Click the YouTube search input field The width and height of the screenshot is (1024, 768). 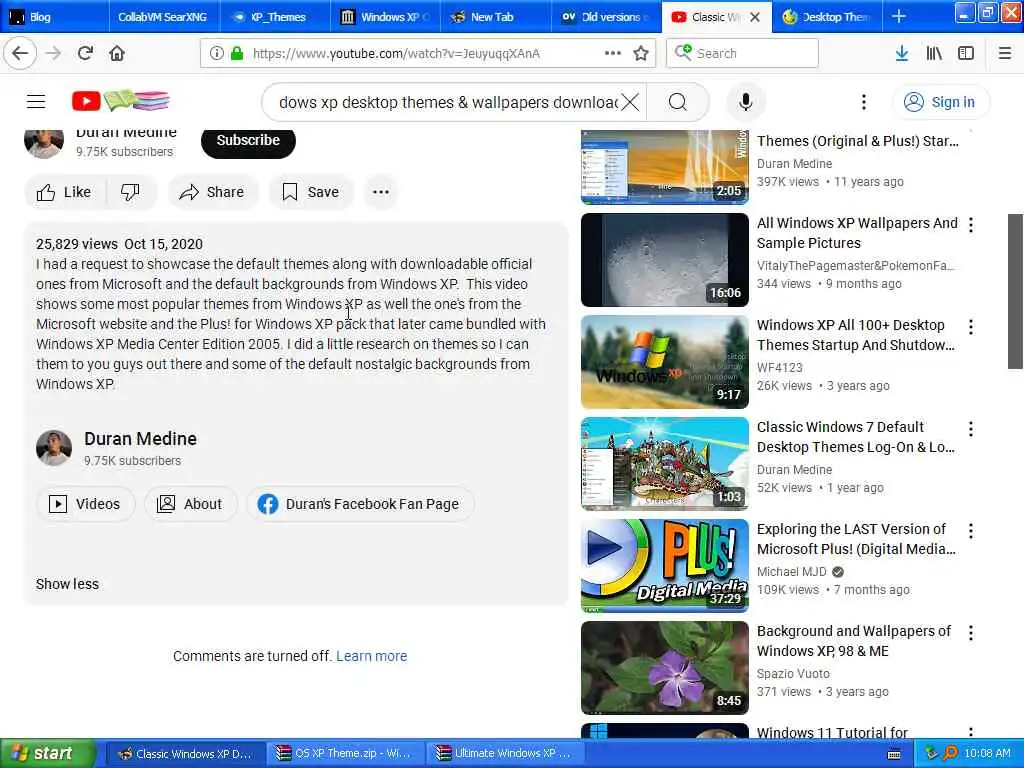tap(447, 102)
